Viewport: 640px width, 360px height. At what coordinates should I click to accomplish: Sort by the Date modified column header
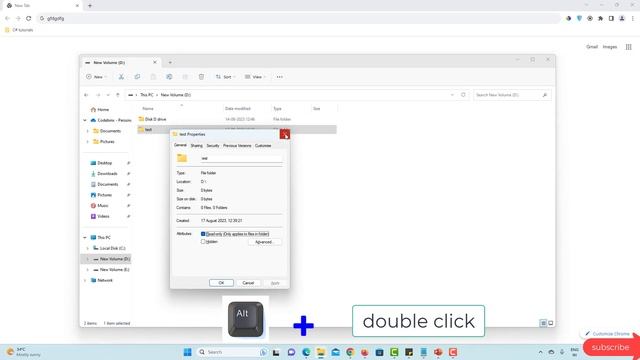[238, 109]
